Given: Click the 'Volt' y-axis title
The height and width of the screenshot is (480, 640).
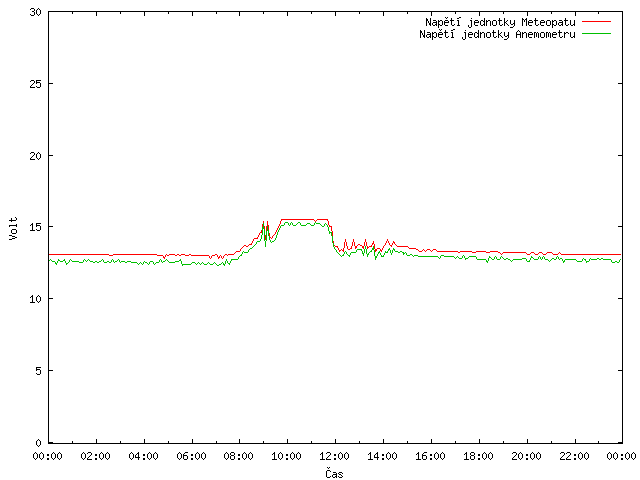Looking at the screenshot, I should [13, 228].
